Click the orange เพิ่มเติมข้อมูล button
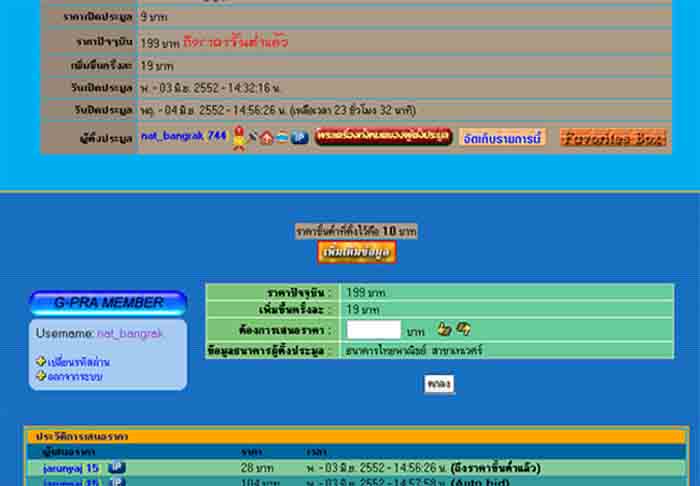Viewport: 700px width, 486px height. click(x=357, y=253)
